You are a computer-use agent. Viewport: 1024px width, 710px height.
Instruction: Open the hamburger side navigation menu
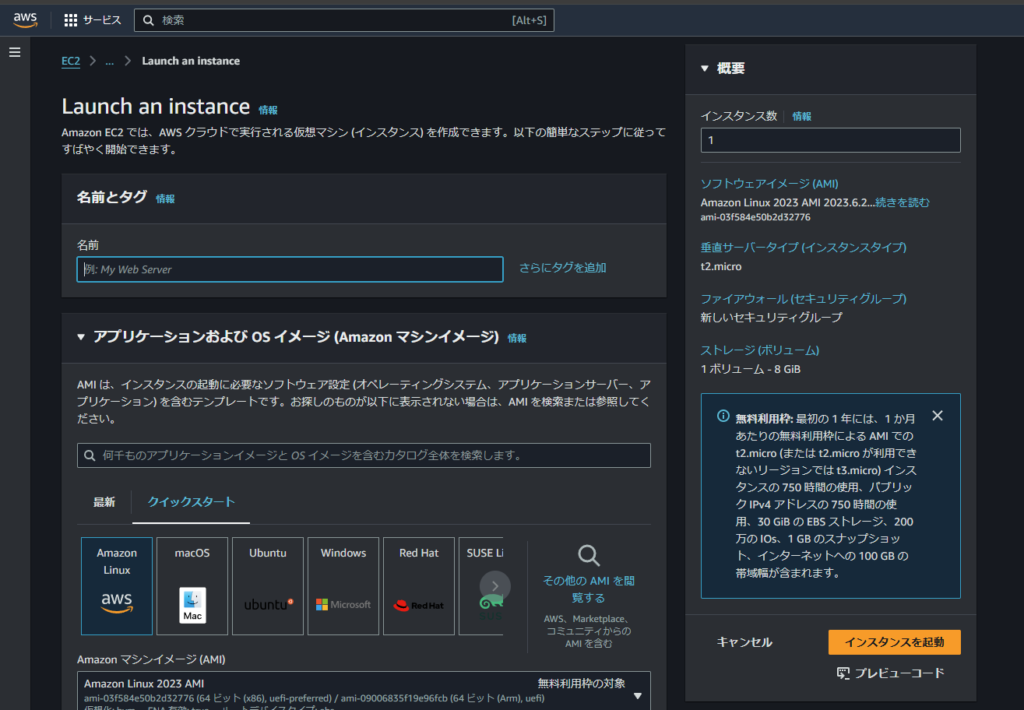(x=15, y=52)
